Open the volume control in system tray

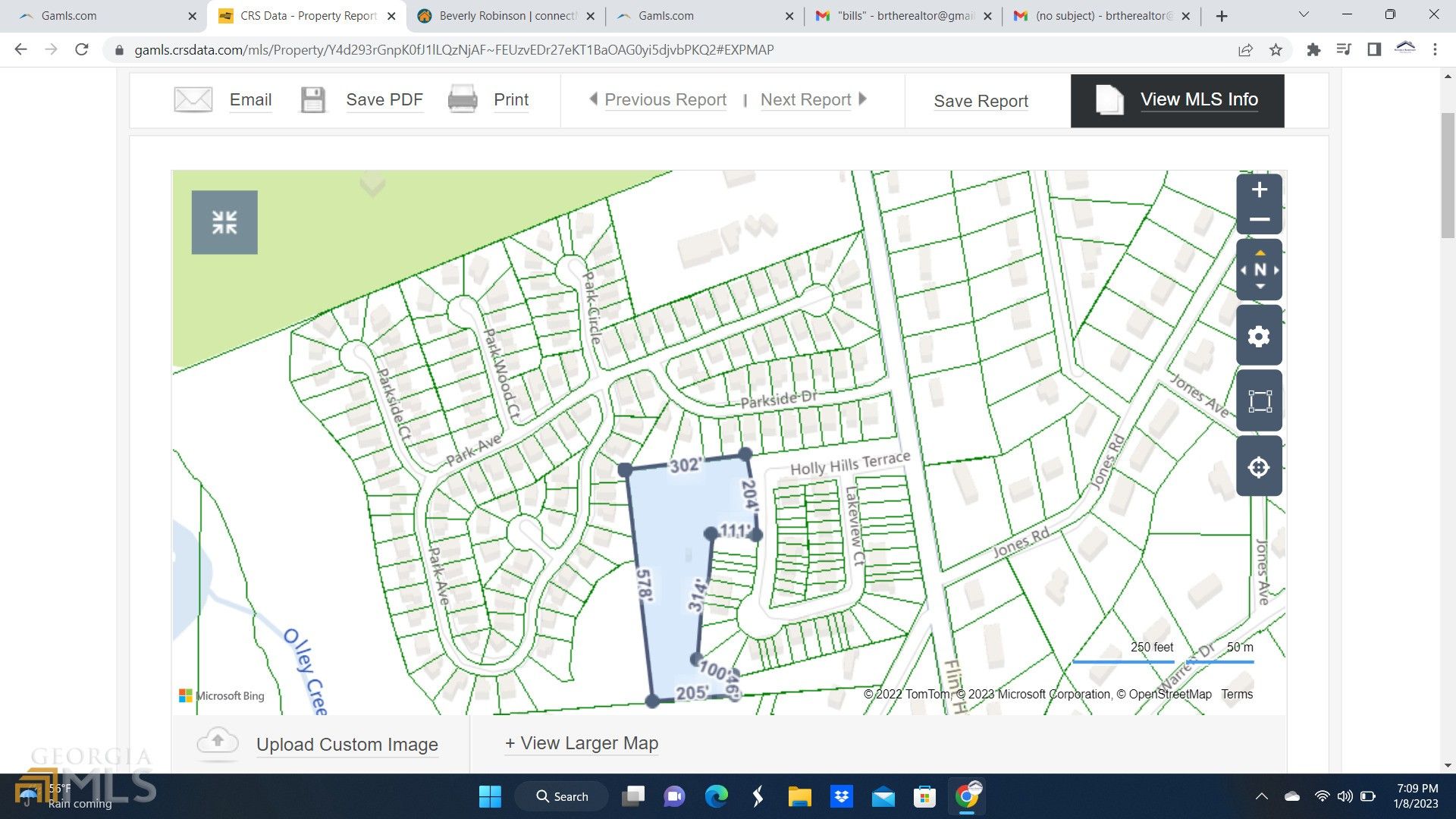[1345, 796]
